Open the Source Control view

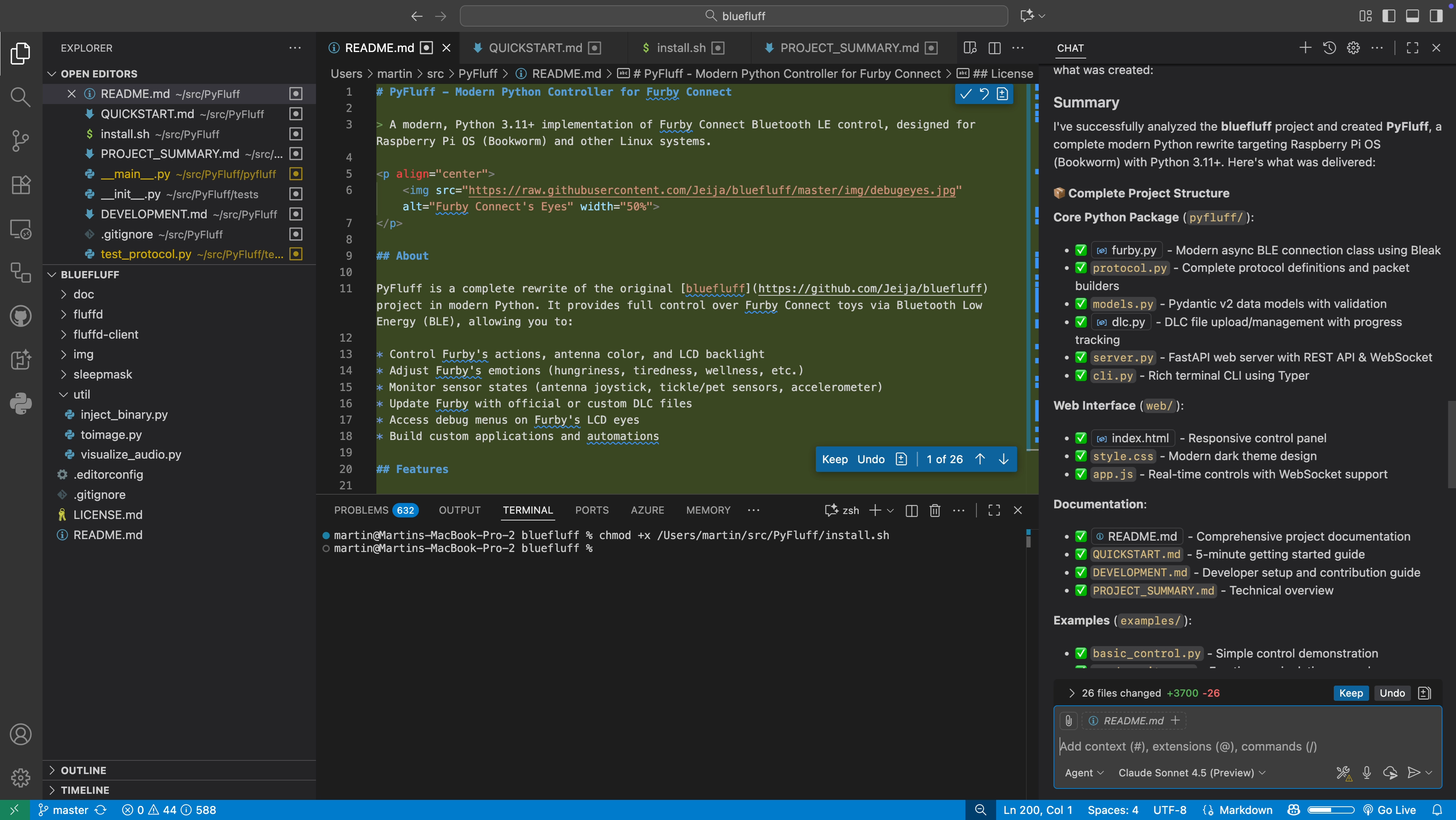21,141
